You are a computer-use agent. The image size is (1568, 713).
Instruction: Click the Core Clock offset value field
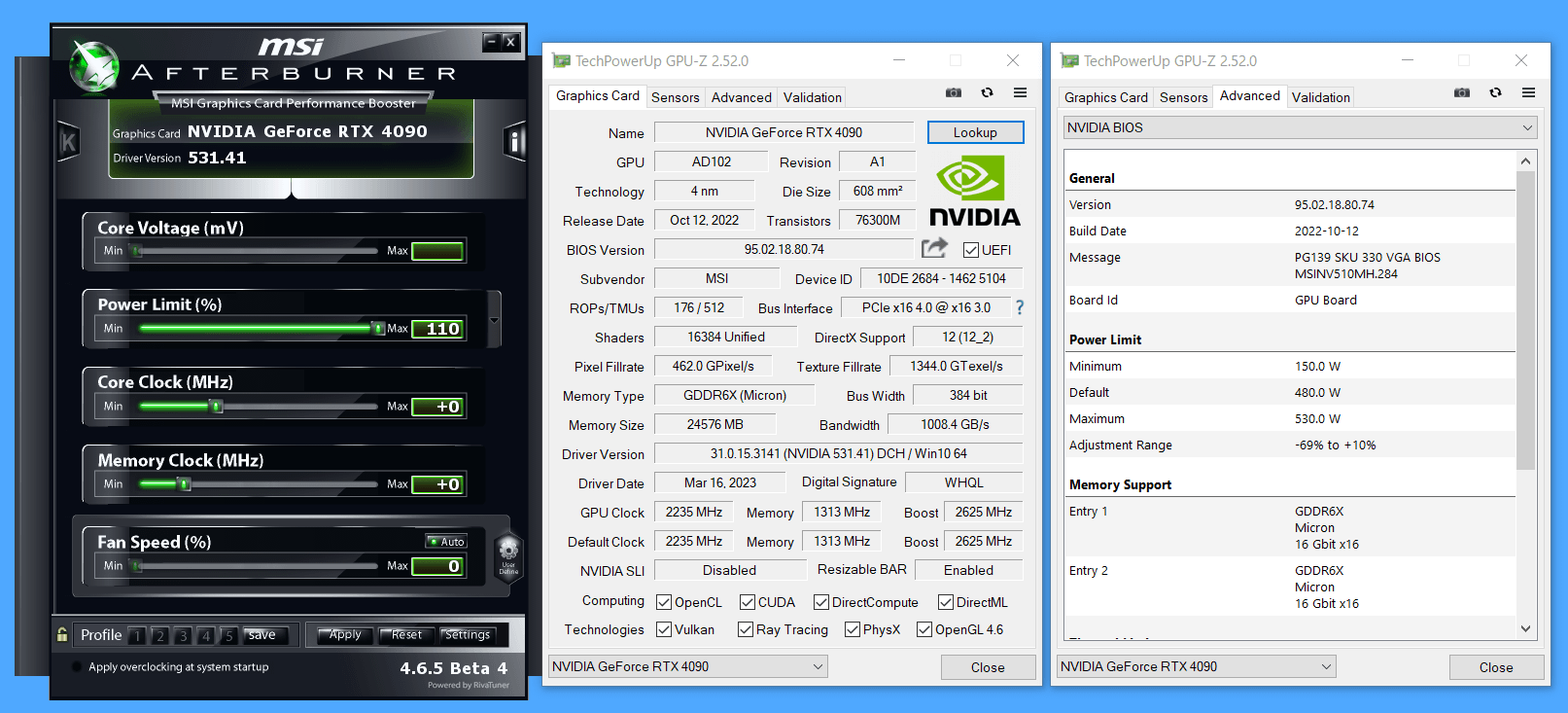[438, 407]
